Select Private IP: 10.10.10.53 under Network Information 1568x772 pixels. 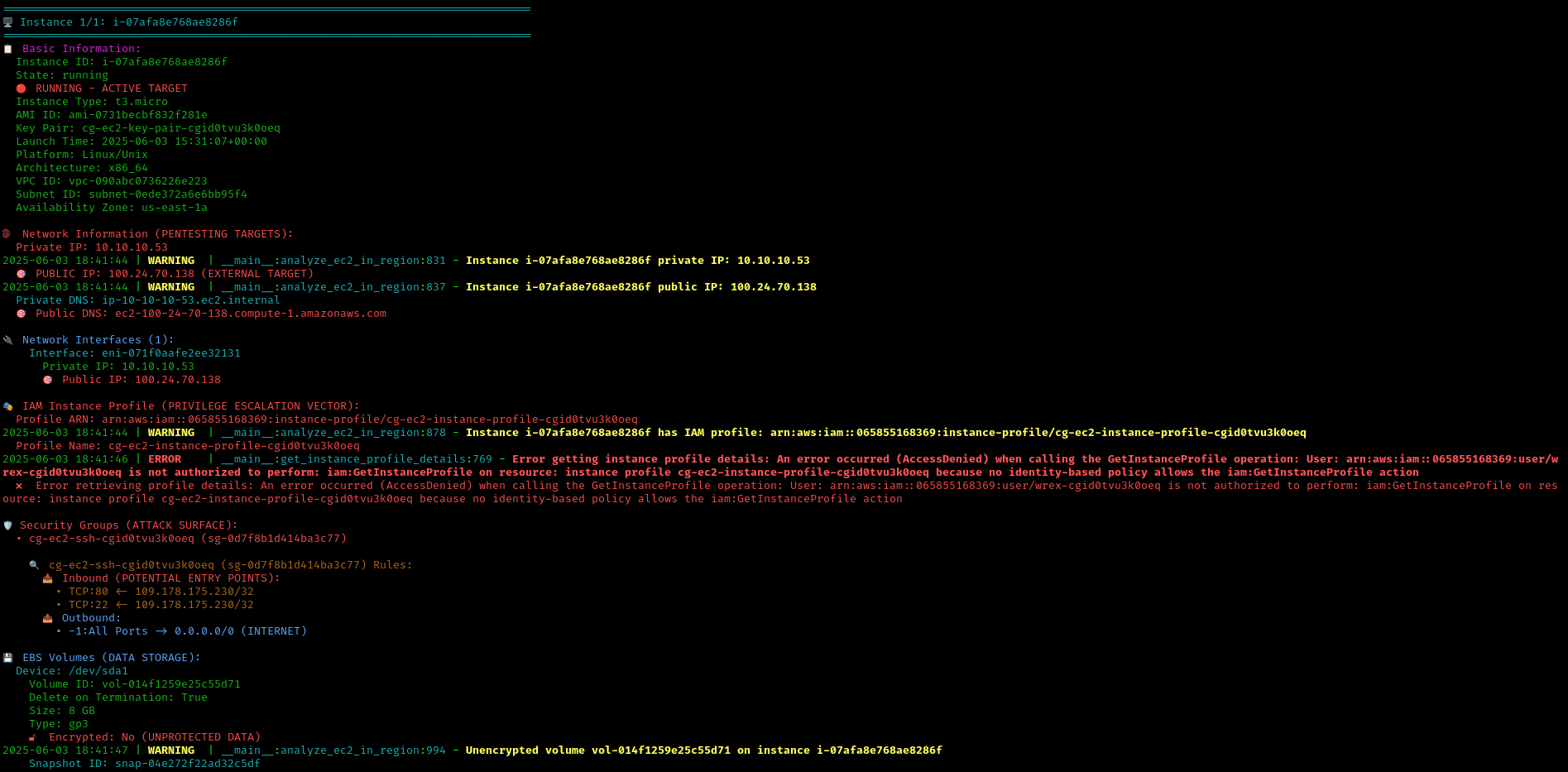[x=92, y=247]
